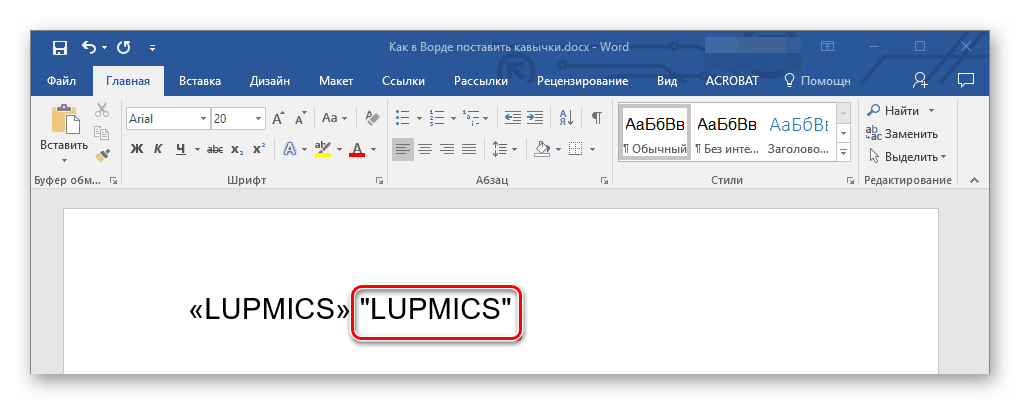Image resolution: width=1020 pixels, height=404 pixels.
Task: Open the Arial font name dropdown
Action: 204,118
